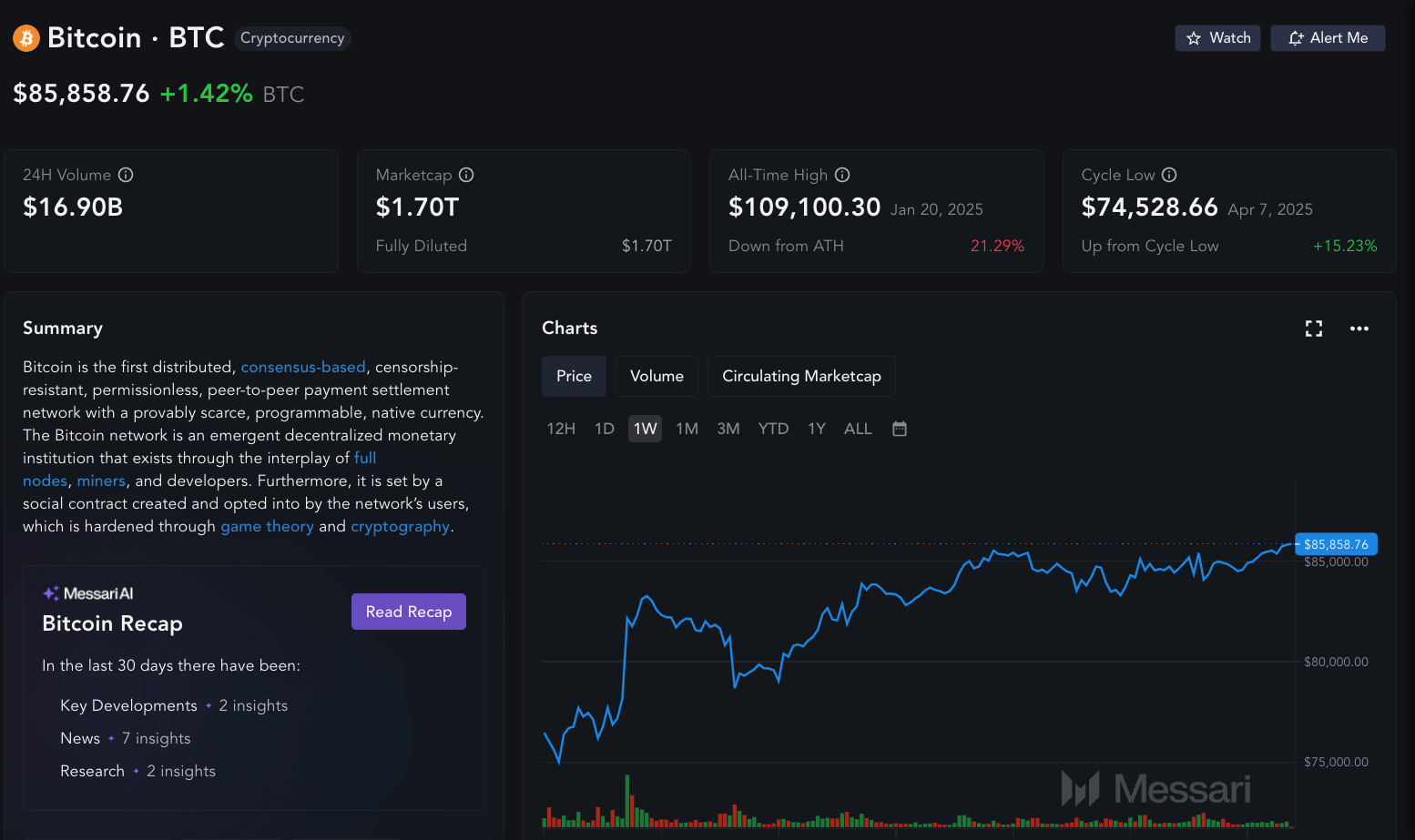Click the $109,100.30 all-time high value
Viewport: 1415px width, 840px height.
click(805, 207)
